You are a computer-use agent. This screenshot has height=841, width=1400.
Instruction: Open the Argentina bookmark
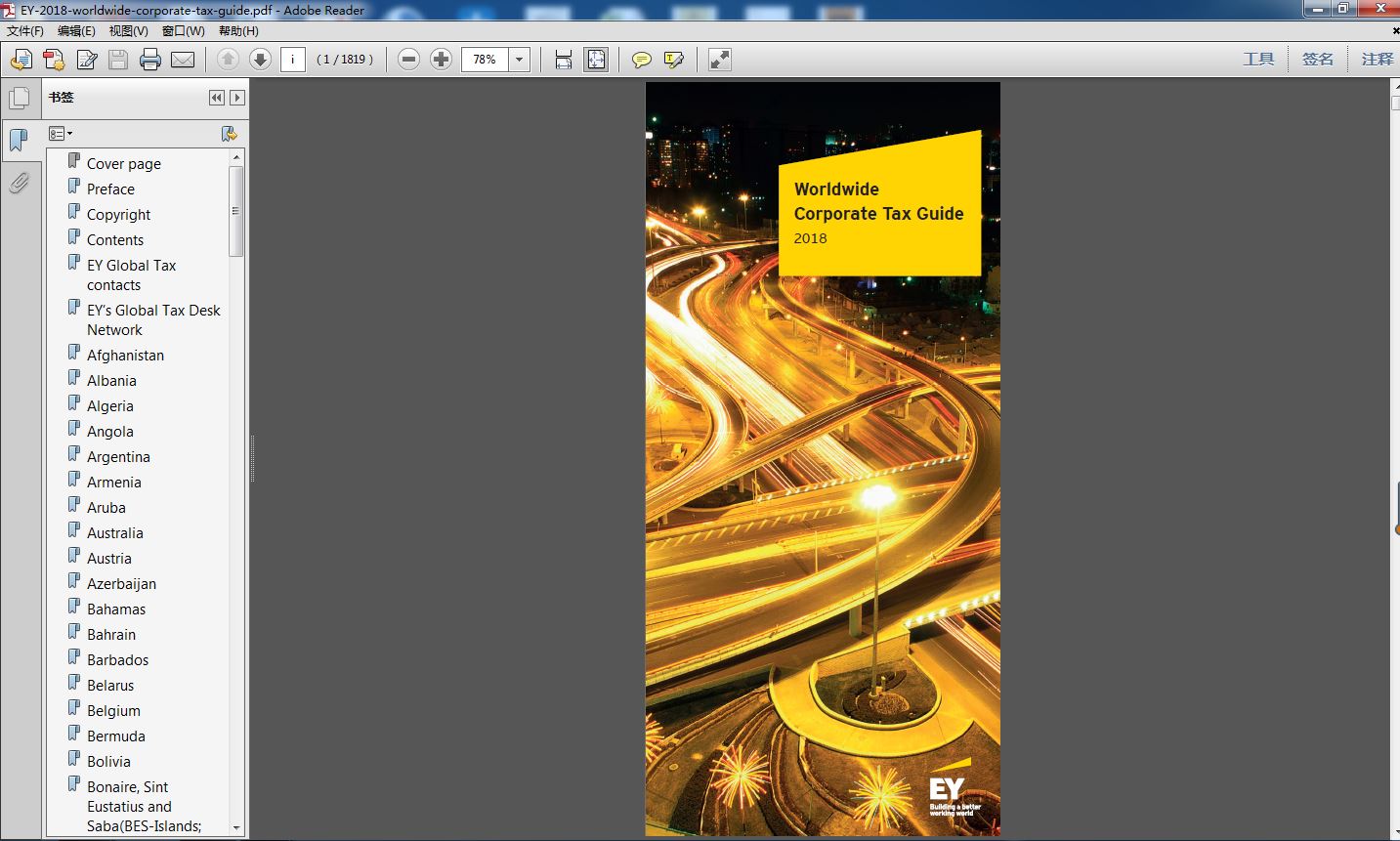click(118, 457)
